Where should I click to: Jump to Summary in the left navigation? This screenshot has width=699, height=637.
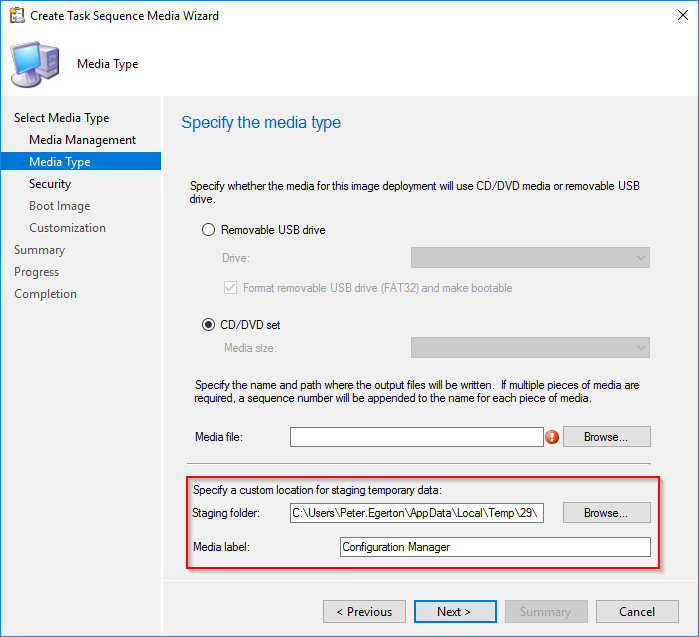pyautogui.click(x=39, y=250)
